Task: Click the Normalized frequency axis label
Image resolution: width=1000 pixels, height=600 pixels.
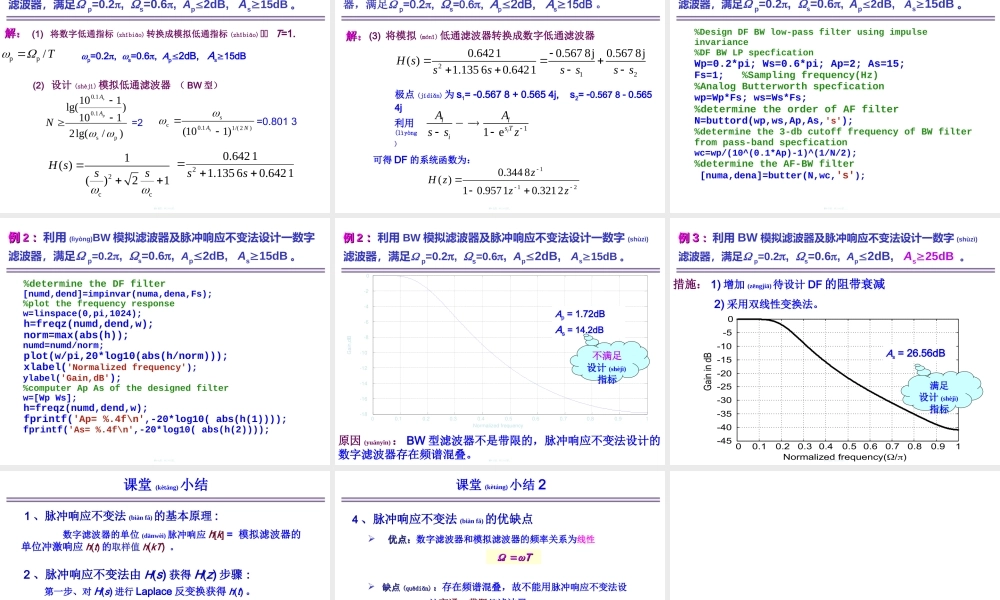Action: pos(848,457)
